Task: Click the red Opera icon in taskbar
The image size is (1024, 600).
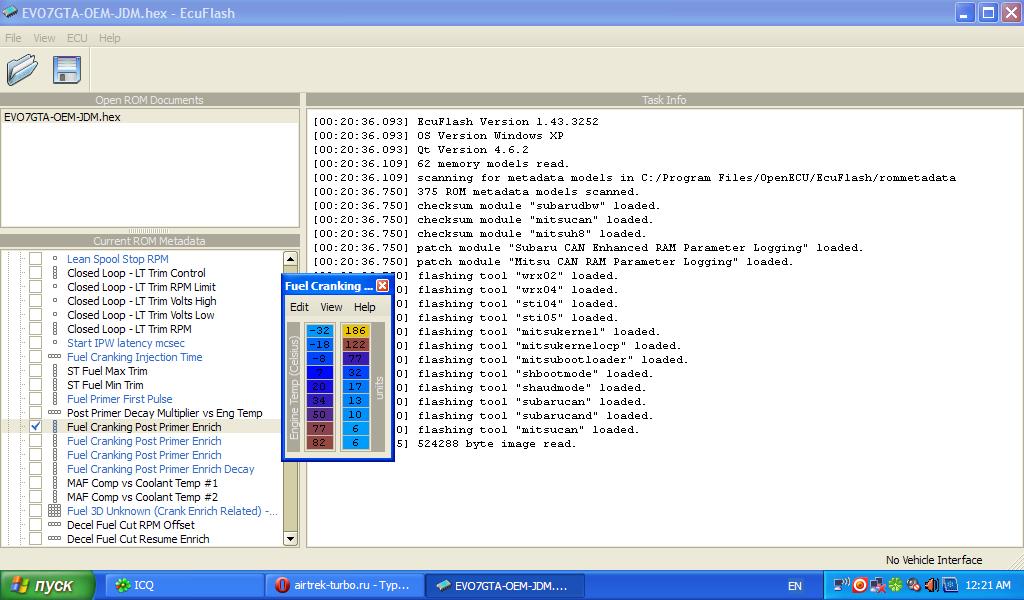Action: (x=283, y=585)
